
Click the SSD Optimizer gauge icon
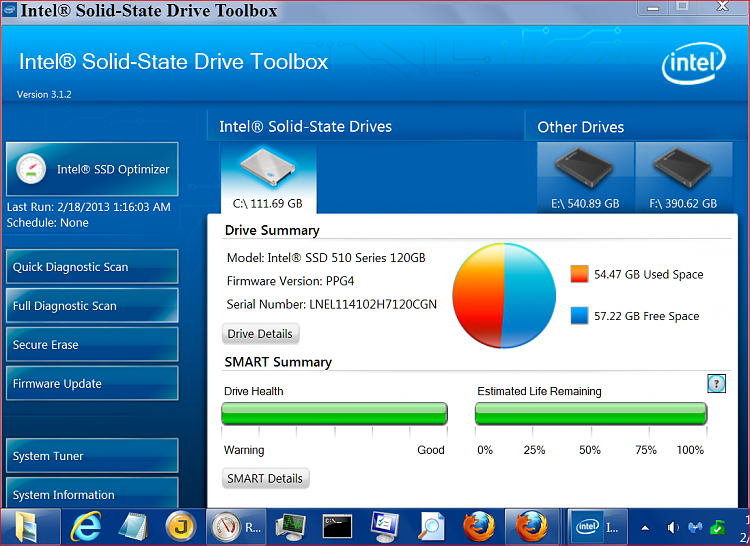pos(31,169)
